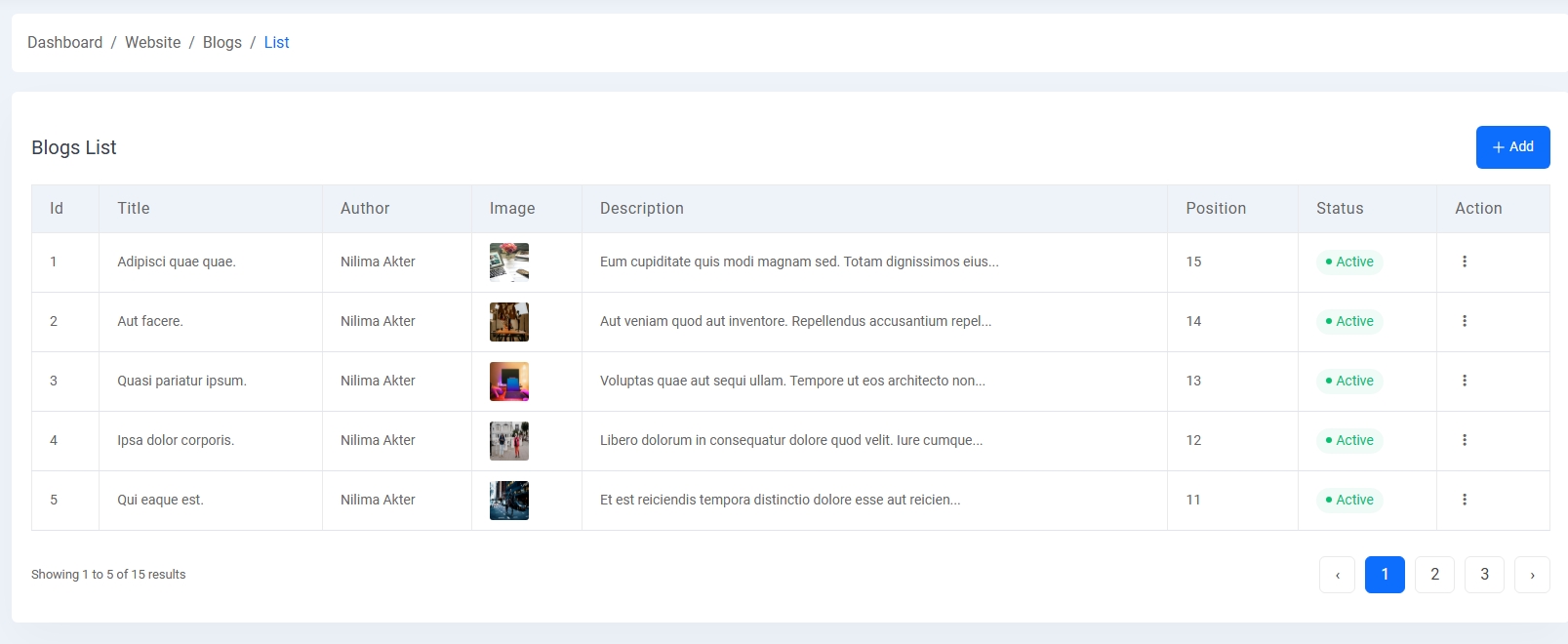Click position value 15

pyautogui.click(x=1193, y=262)
